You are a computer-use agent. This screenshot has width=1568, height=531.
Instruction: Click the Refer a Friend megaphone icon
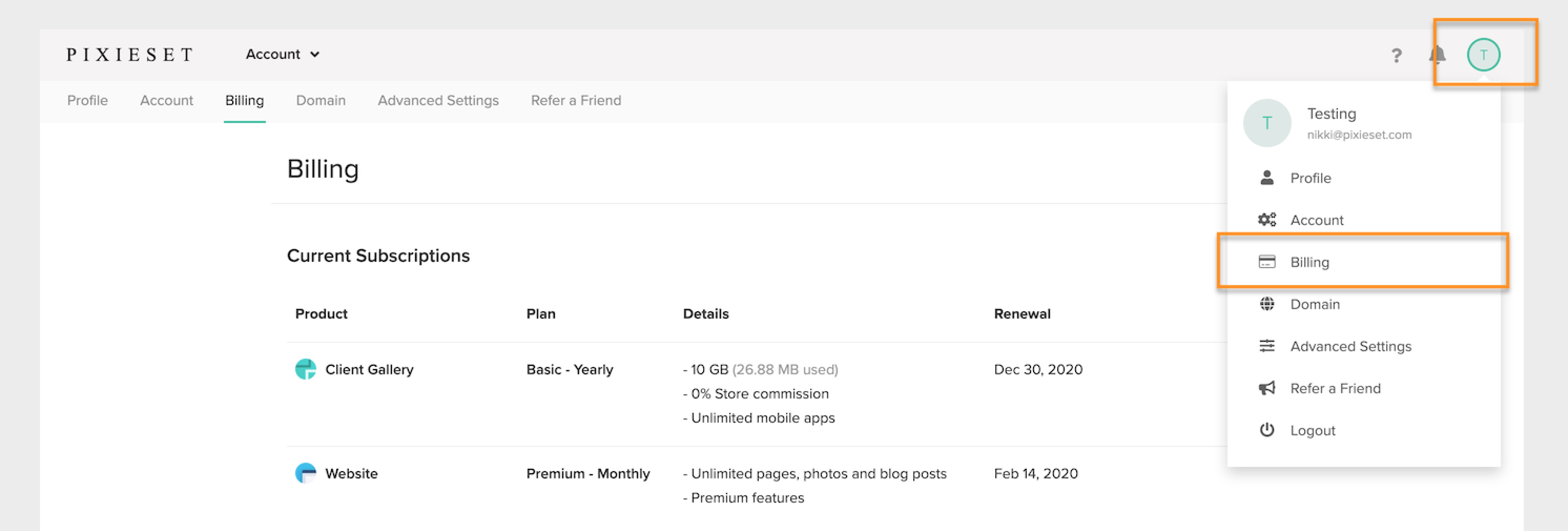click(x=1267, y=388)
